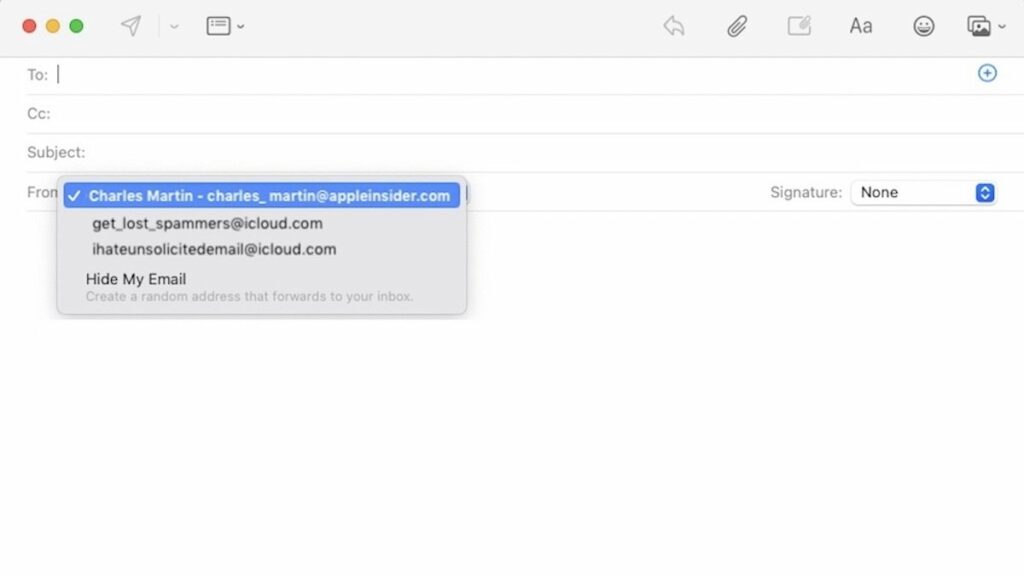Click the Cc address field
The image size is (1024, 576).
500,113
